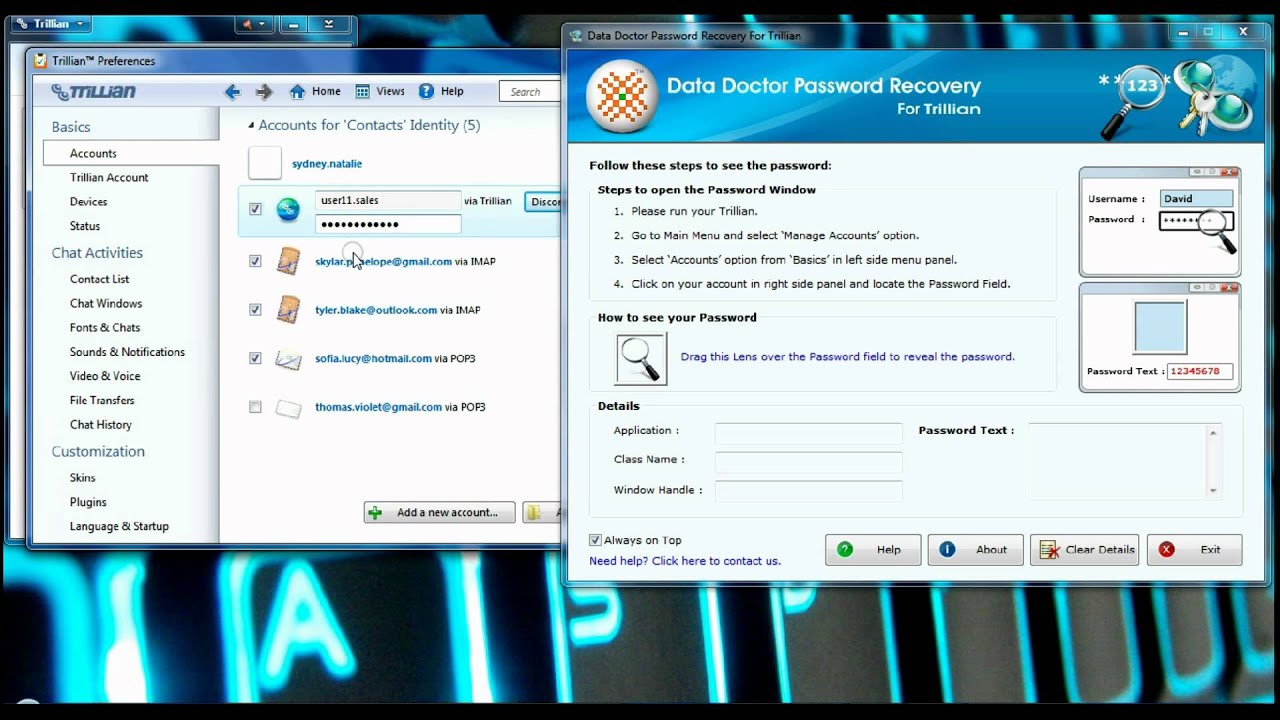Collapse Accounts for 'Contacts' Identity section
This screenshot has height=720, width=1280.
point(251,125)
